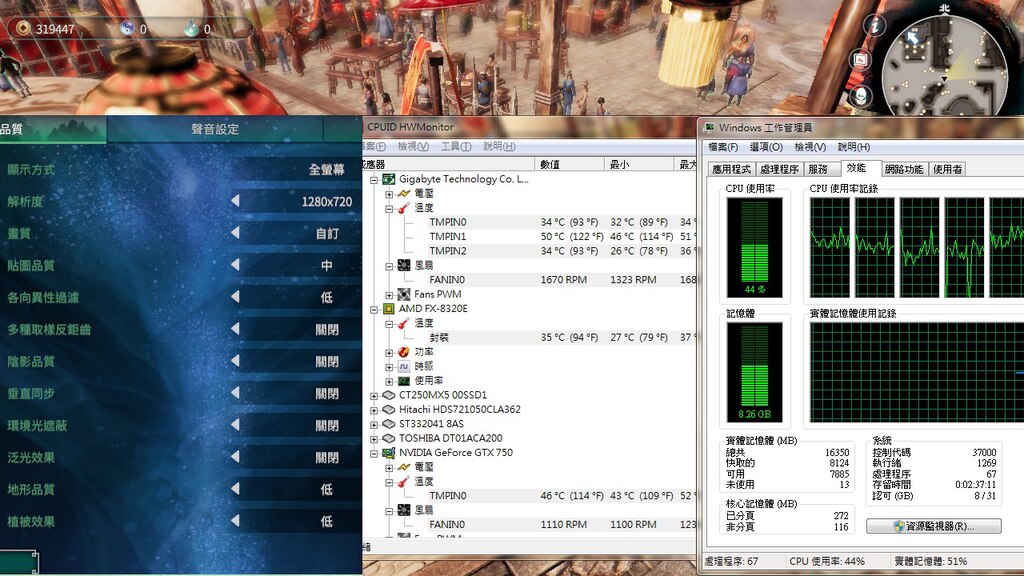Expand the TOSHIBA DT01ACA200 node
Screen dimensions: 1024x576
click(x=374, y=439)
